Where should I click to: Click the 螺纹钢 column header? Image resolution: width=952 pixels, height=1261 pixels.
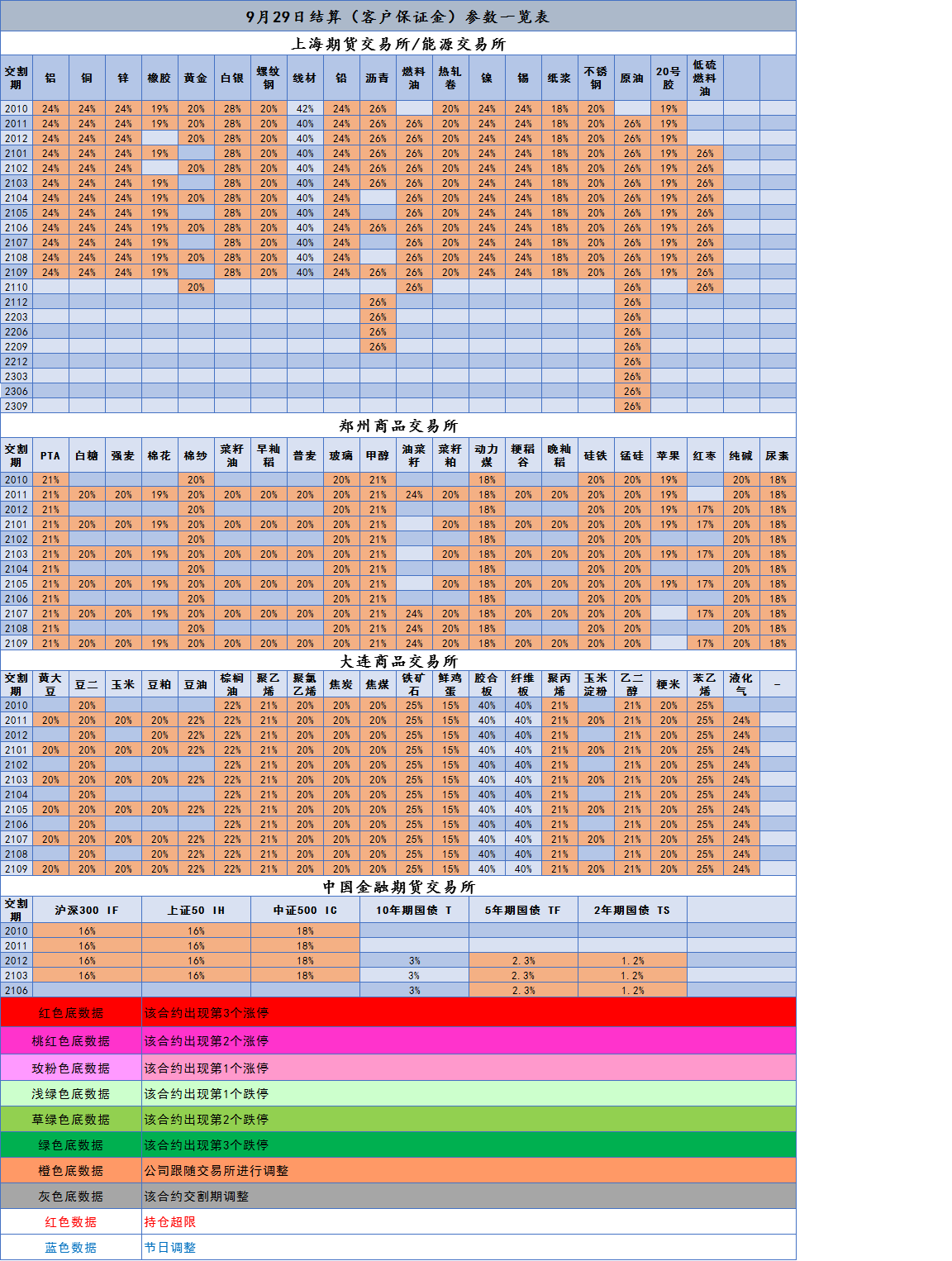coord(269,79)
